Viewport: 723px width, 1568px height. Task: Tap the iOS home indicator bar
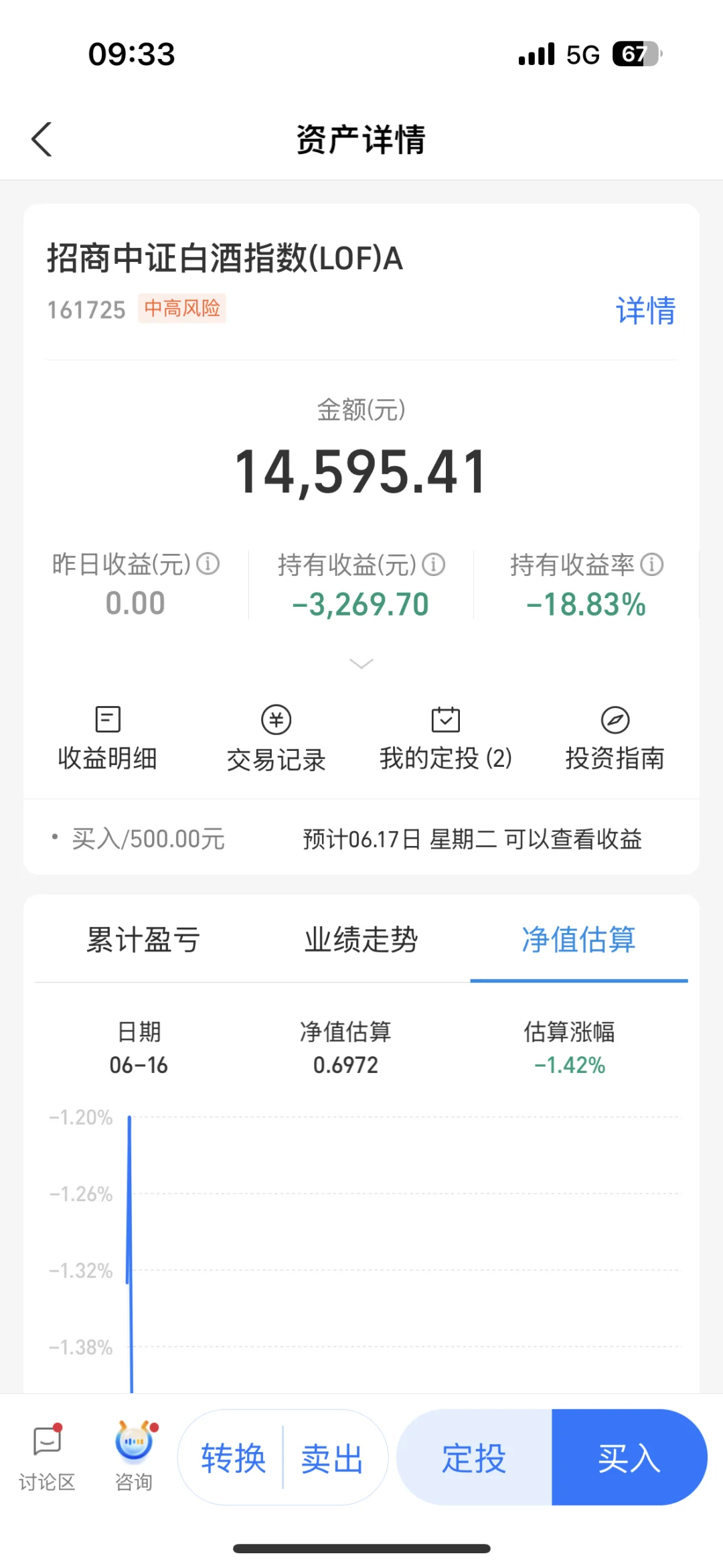tap(361, 1549)
